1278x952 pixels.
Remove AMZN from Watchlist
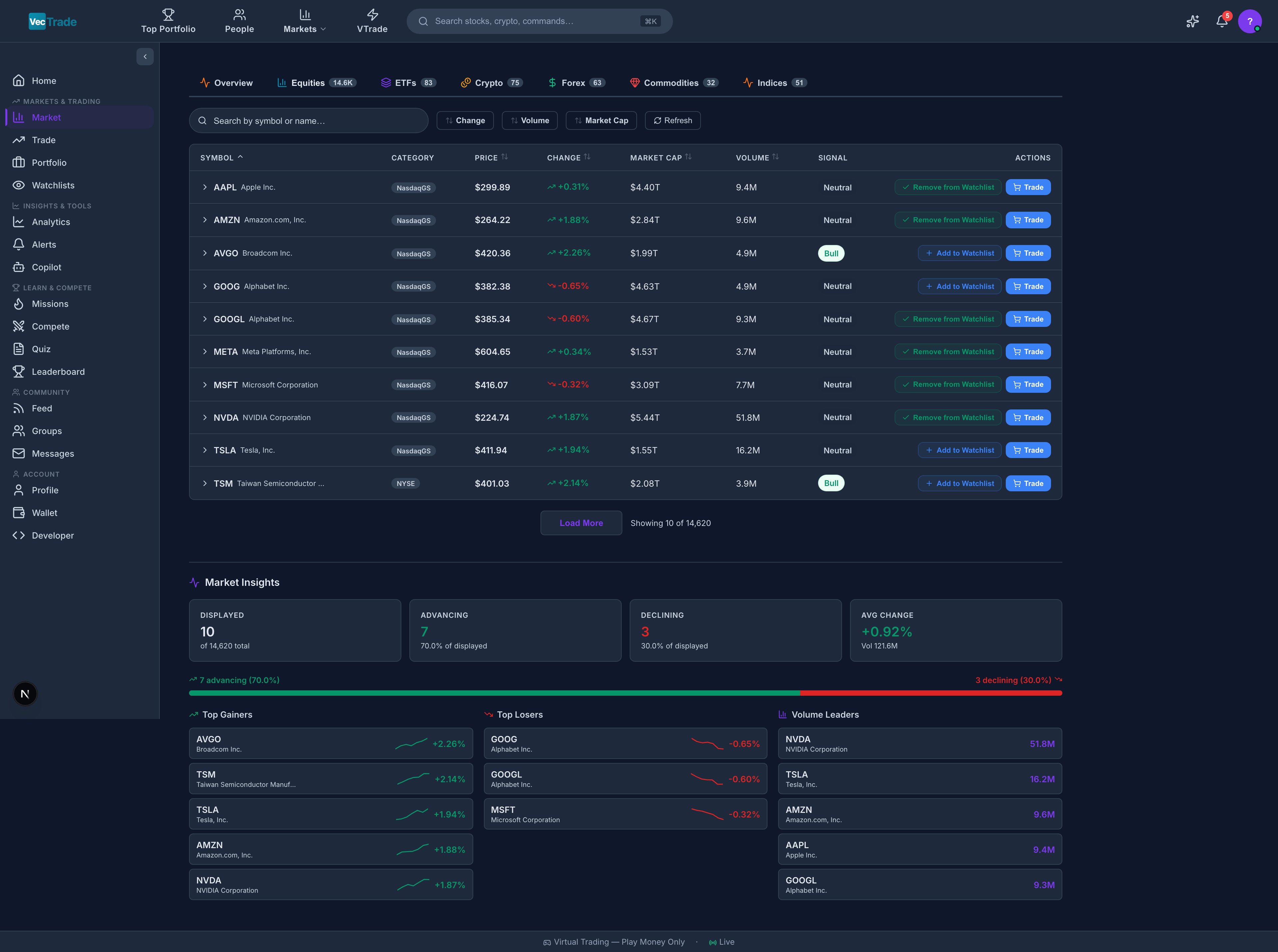click(948, 220)
